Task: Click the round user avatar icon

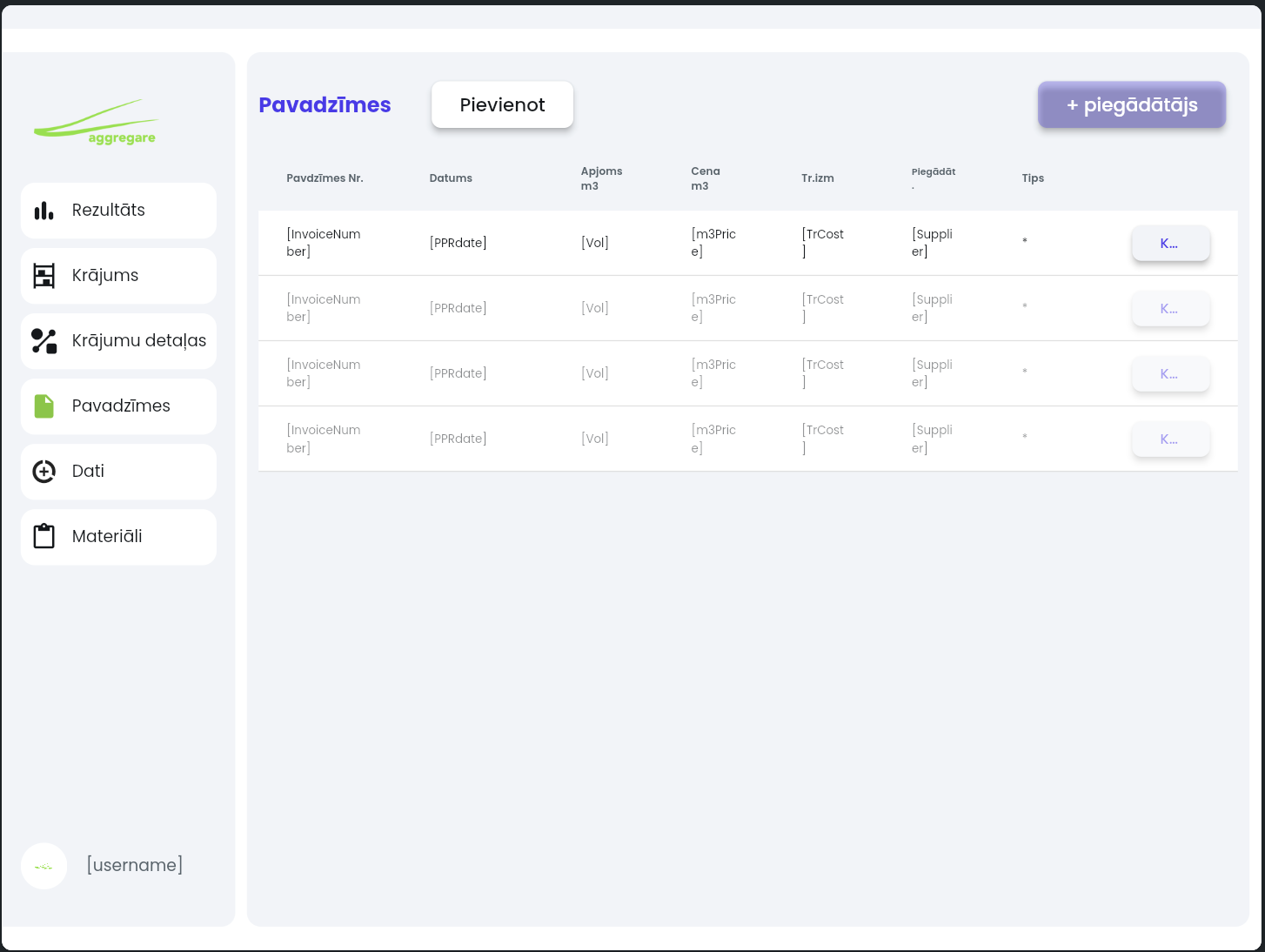Action: coord(44,866)
